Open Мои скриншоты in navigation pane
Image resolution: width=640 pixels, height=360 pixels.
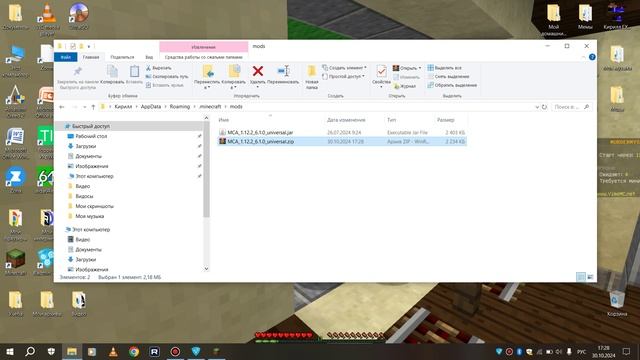(x=94, y=207)
